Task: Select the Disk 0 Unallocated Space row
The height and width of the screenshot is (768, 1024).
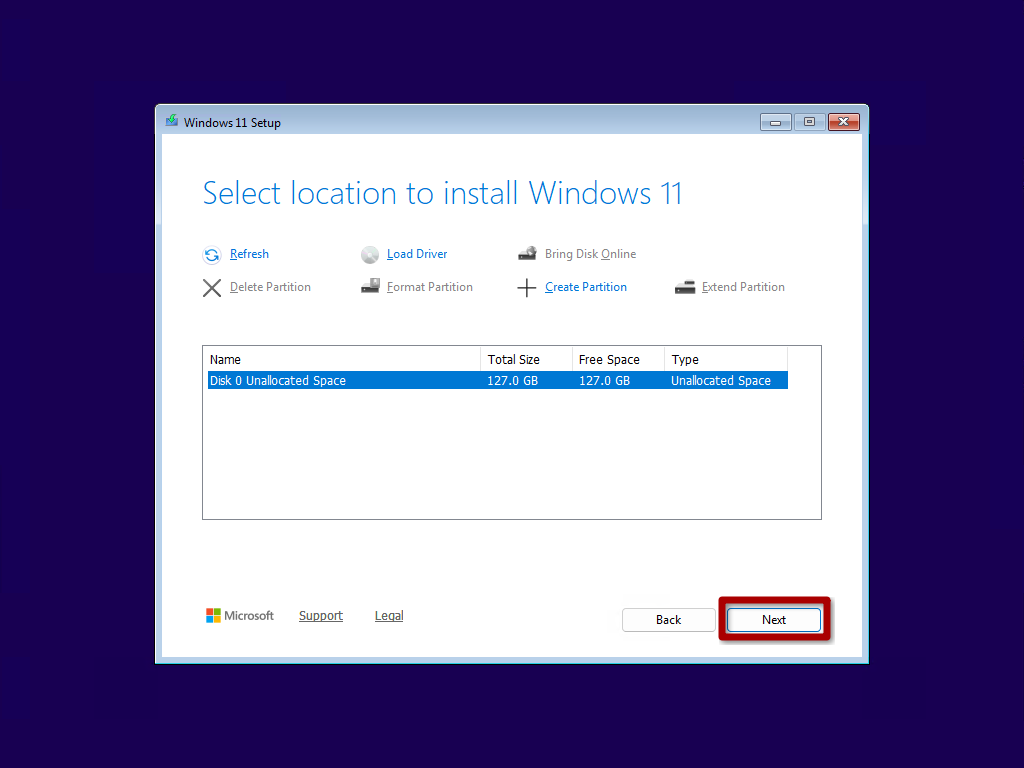Action: pos(498,380)
